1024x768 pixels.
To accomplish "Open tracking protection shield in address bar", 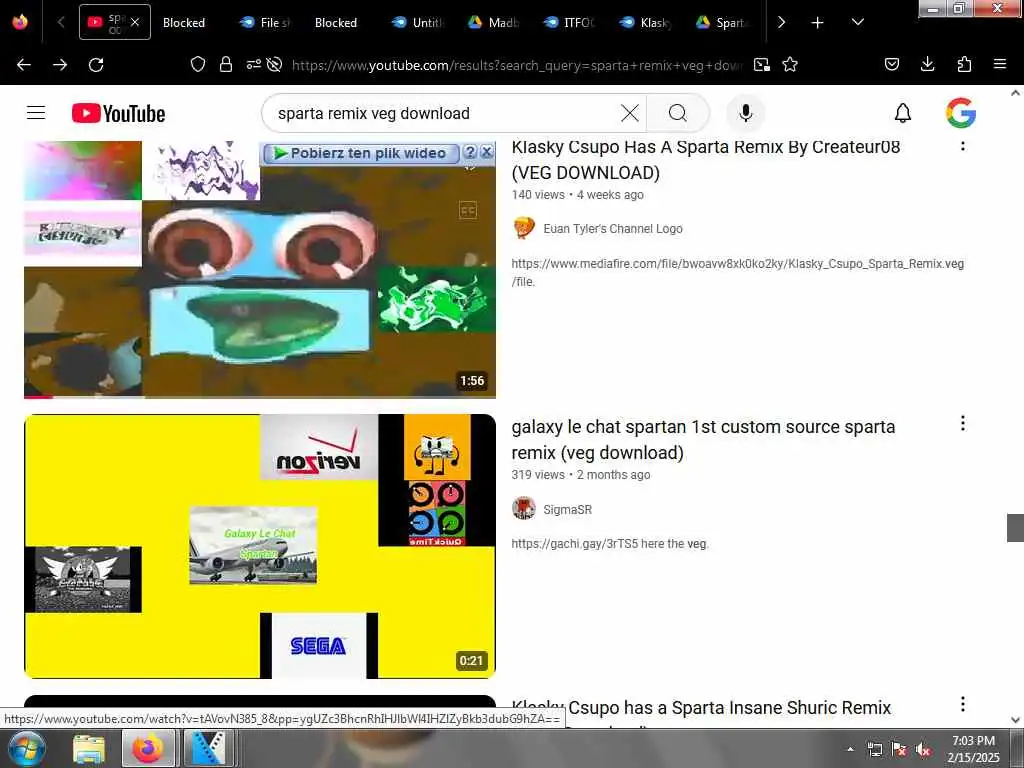I will click(x=198, y=64).
